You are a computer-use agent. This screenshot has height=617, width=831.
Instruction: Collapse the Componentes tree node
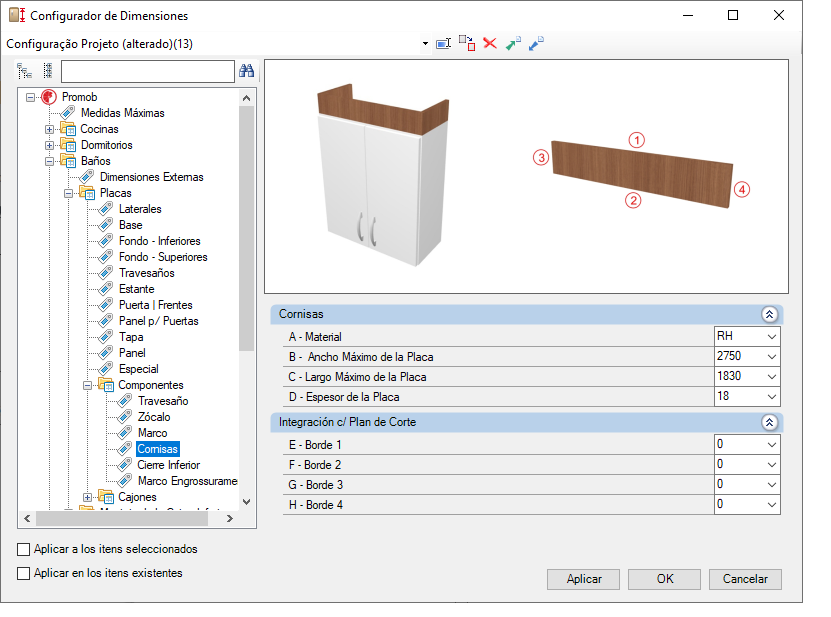[87, 385]
